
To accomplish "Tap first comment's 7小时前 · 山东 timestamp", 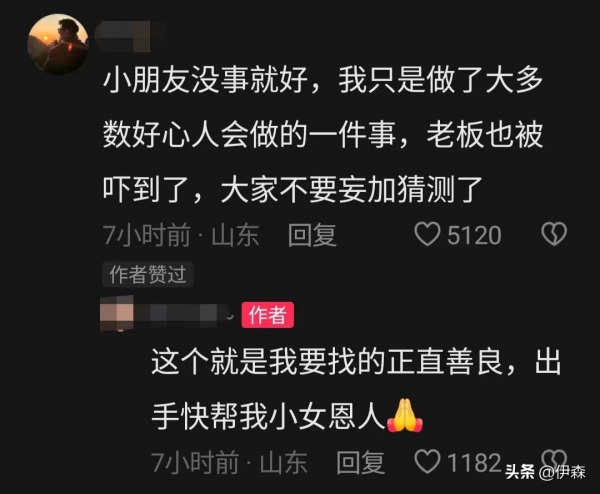I will (181, 235).
